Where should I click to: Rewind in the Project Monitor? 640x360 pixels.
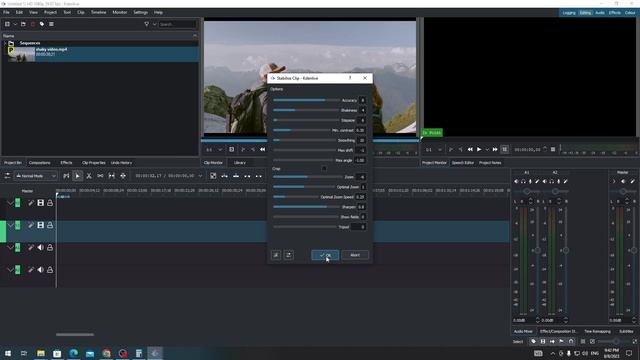pos(470,149)
